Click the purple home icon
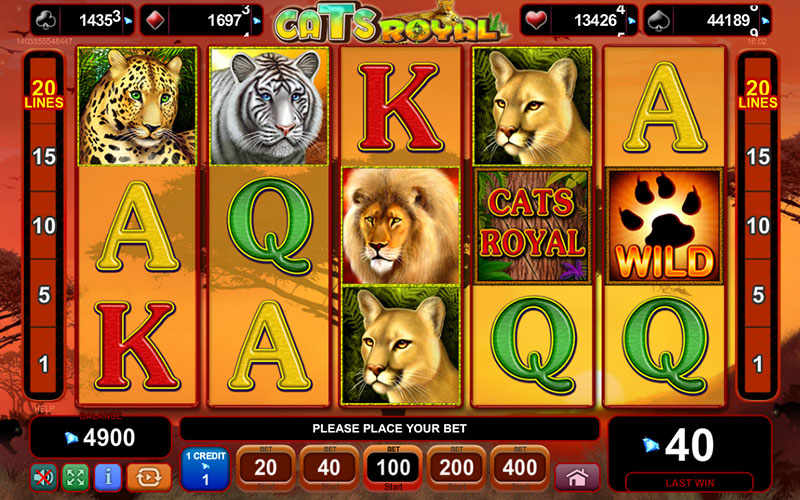 pos(577,478)
